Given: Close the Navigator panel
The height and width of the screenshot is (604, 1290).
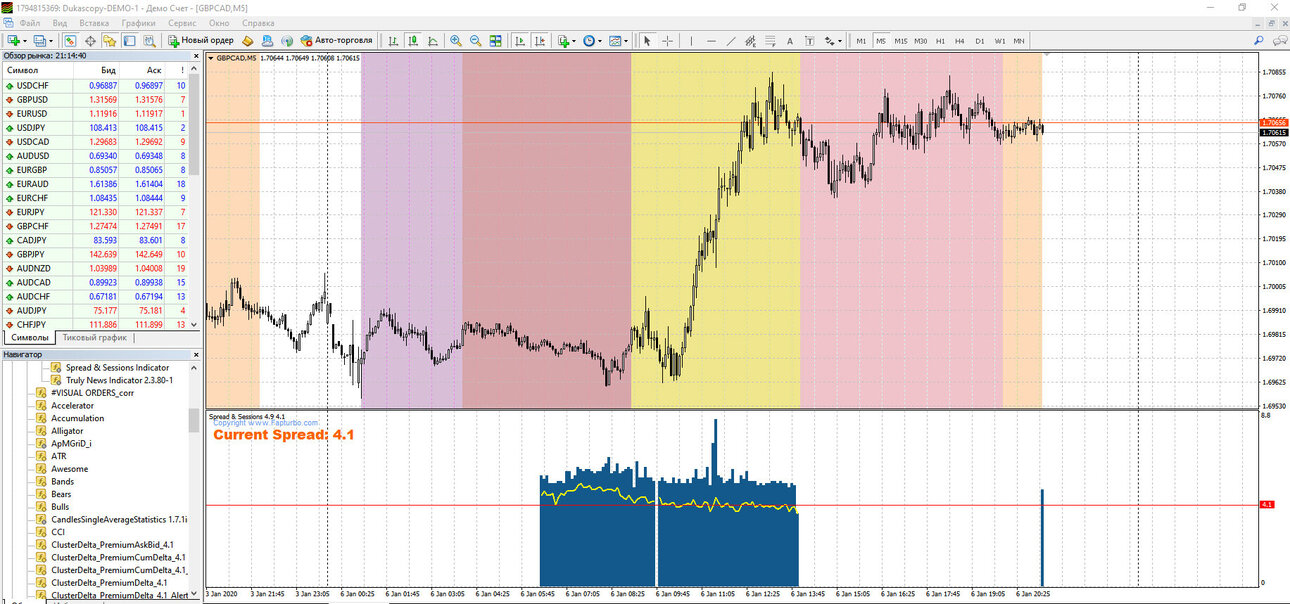Looking at the screenshot, I should 194,354.
